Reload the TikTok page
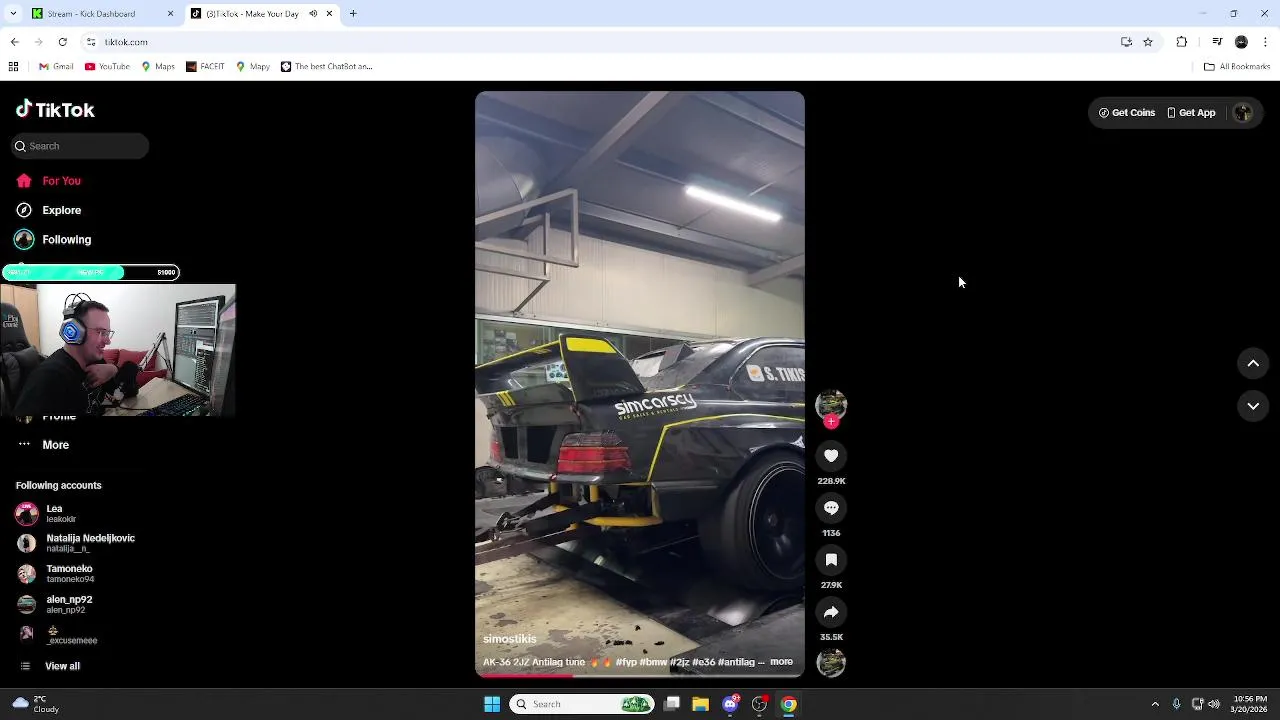Screen dimensions: 1280x720 [x=63, y=42]
